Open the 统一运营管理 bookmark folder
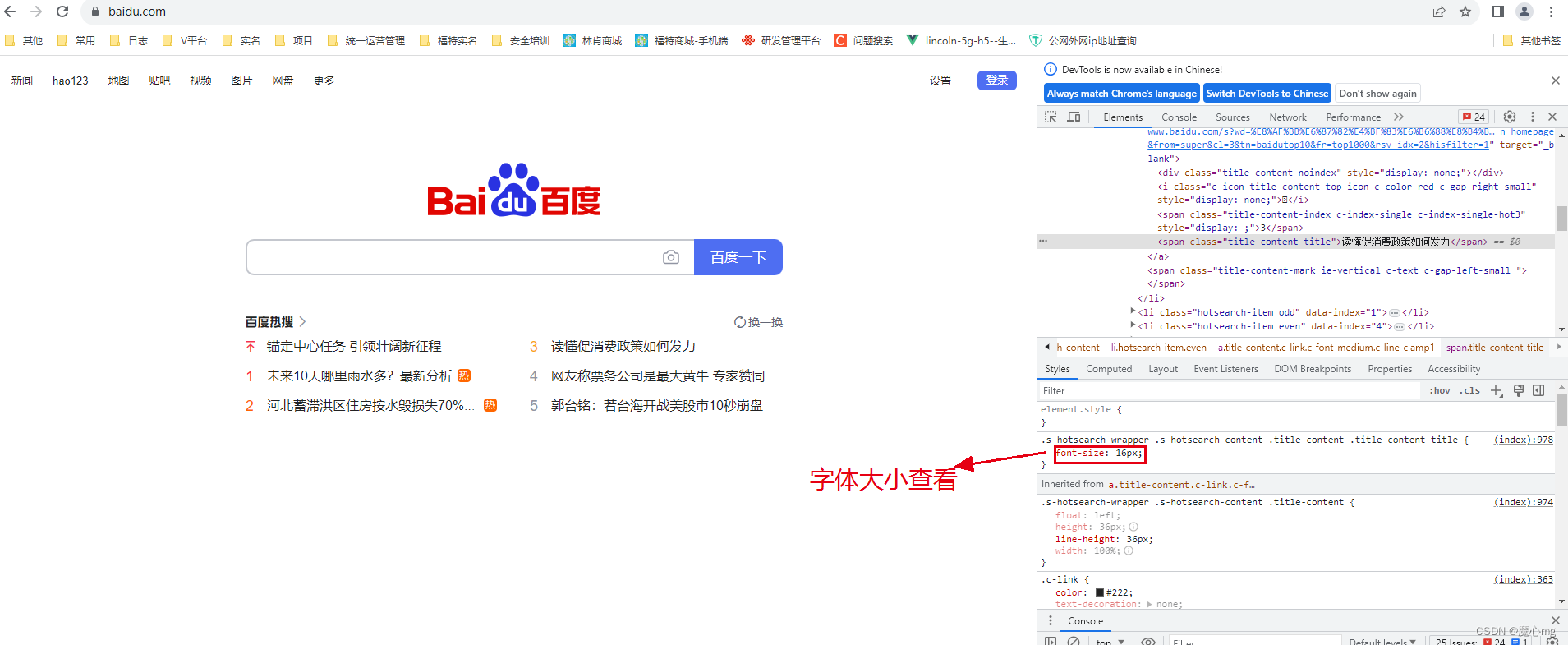The image size is (1568, 645). [x=366, y=40]
